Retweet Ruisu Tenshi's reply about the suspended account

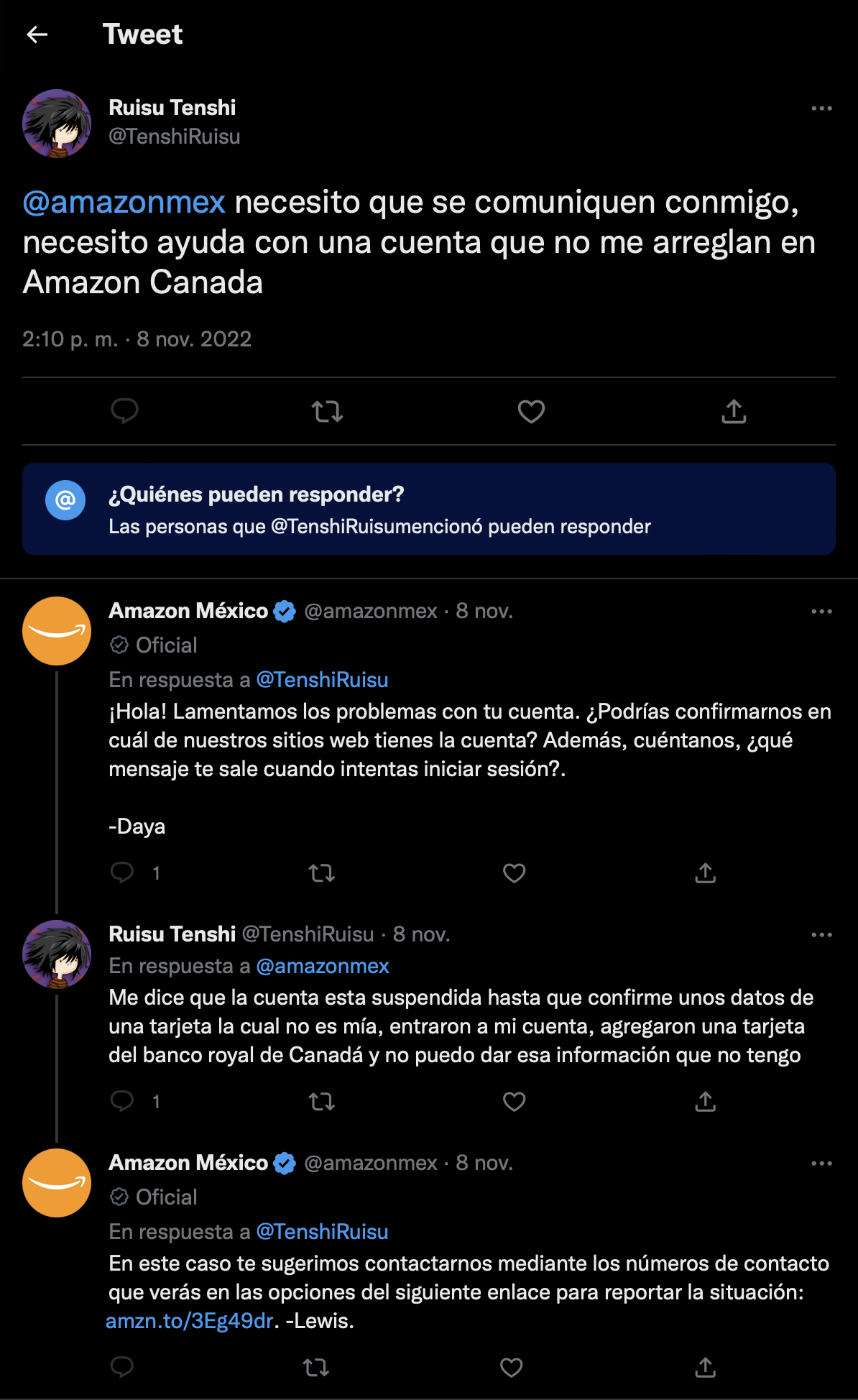(x=322, y=1101)
